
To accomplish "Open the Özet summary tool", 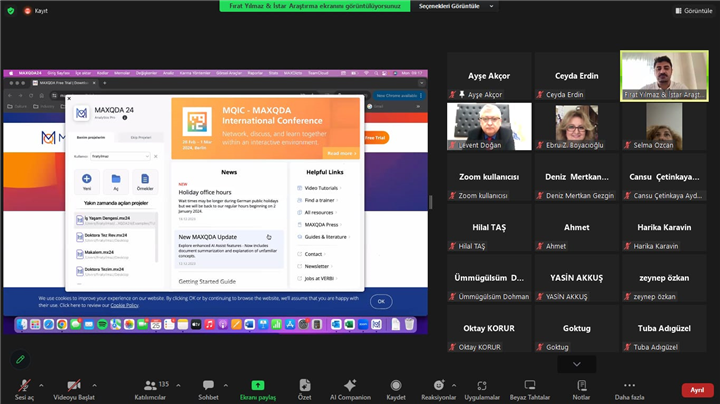I will [x=304, y=389].
